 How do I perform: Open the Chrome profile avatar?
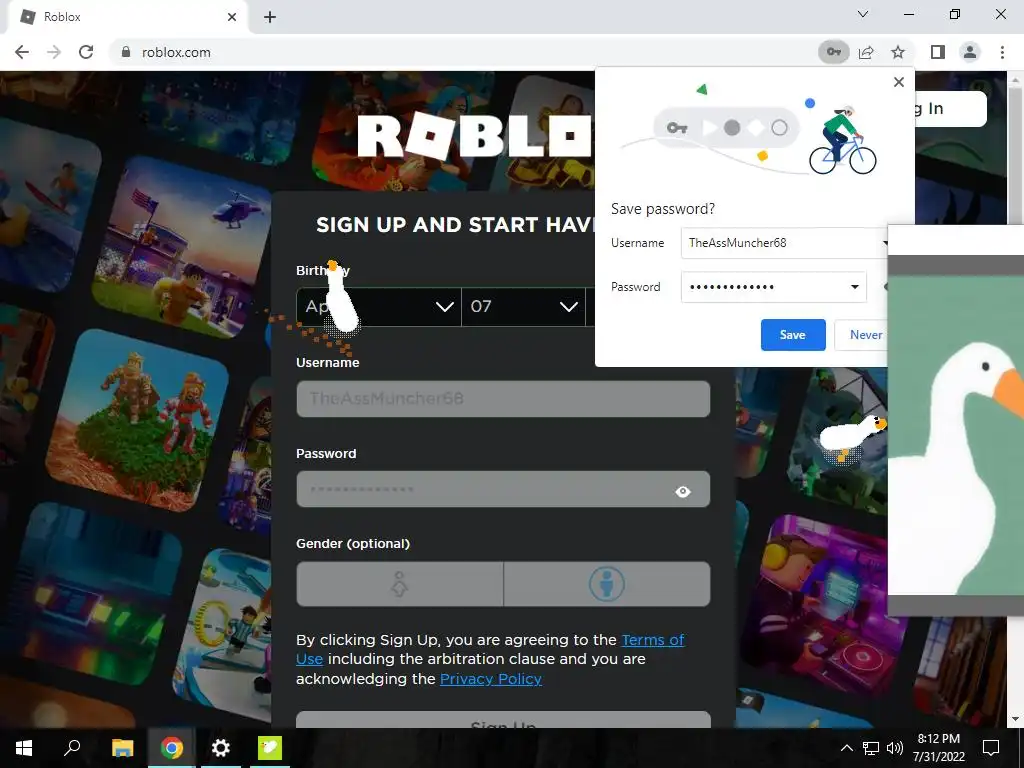pyautogui.click(x=970, y=52)
